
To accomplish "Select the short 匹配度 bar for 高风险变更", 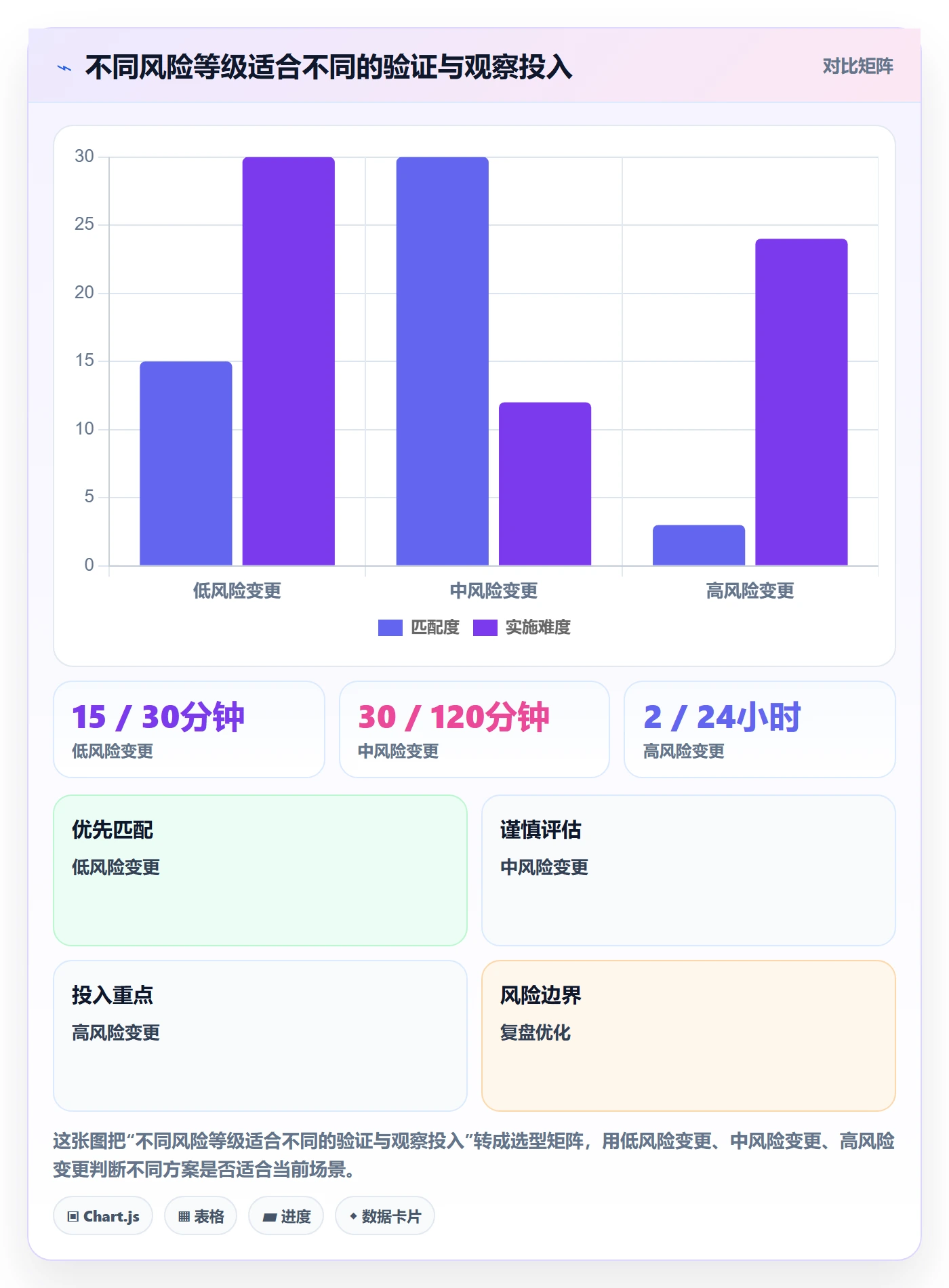I will coord(699,545).
